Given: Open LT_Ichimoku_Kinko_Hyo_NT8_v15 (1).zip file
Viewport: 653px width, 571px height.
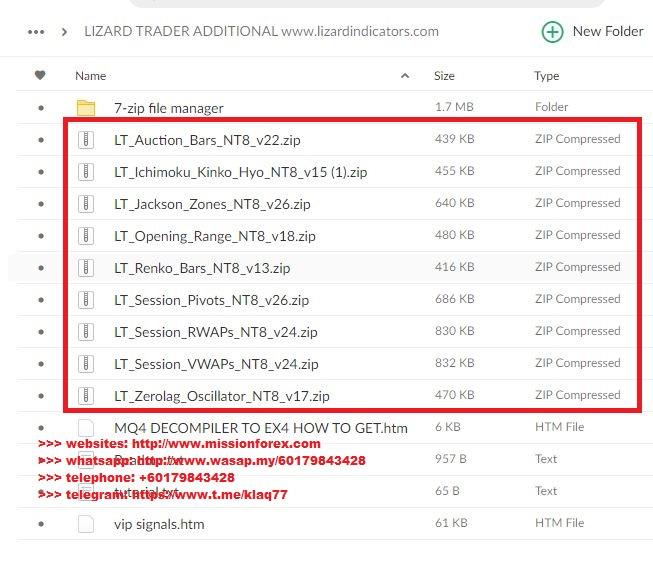Looking at the screenshot, I should (240, 172).
